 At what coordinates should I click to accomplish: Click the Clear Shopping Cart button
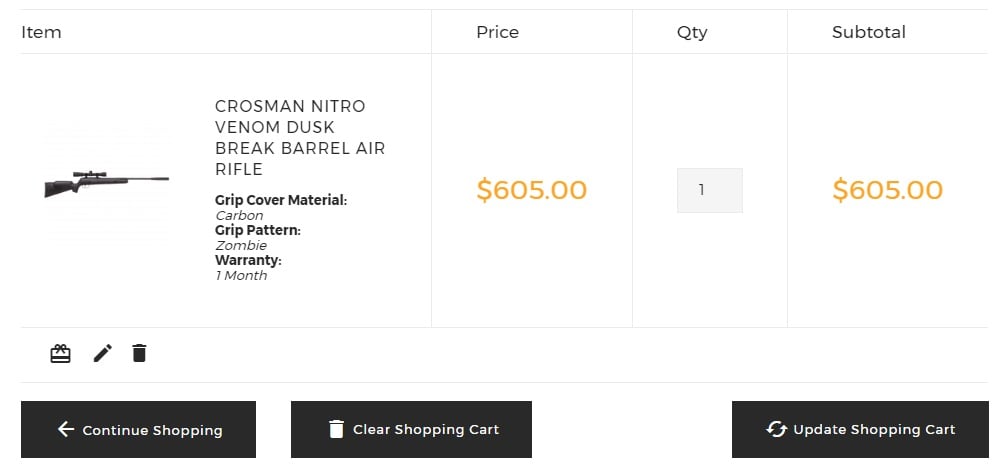[x=411, y=429]
